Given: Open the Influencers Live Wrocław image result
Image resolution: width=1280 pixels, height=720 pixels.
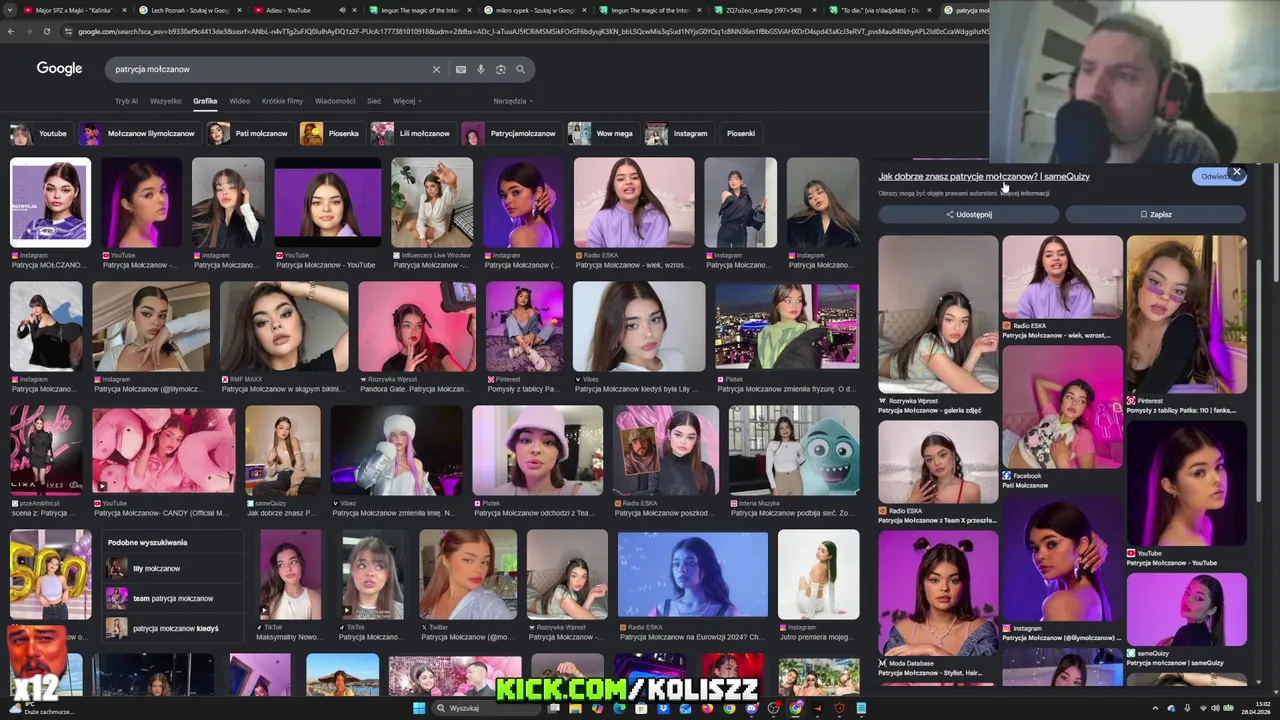Looking at the screenshot, I should click(432, 202).
